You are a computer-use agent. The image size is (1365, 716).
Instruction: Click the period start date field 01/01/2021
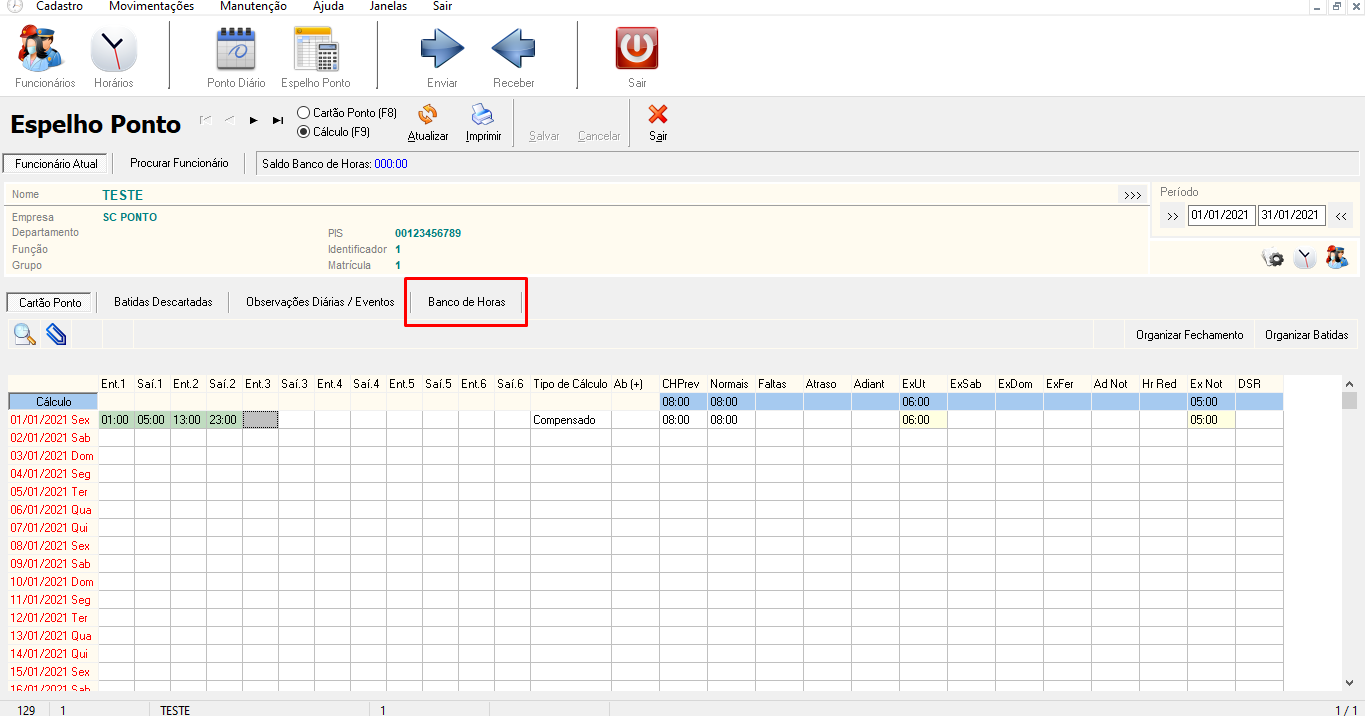pyautogui.click(x=1221, y=216)
